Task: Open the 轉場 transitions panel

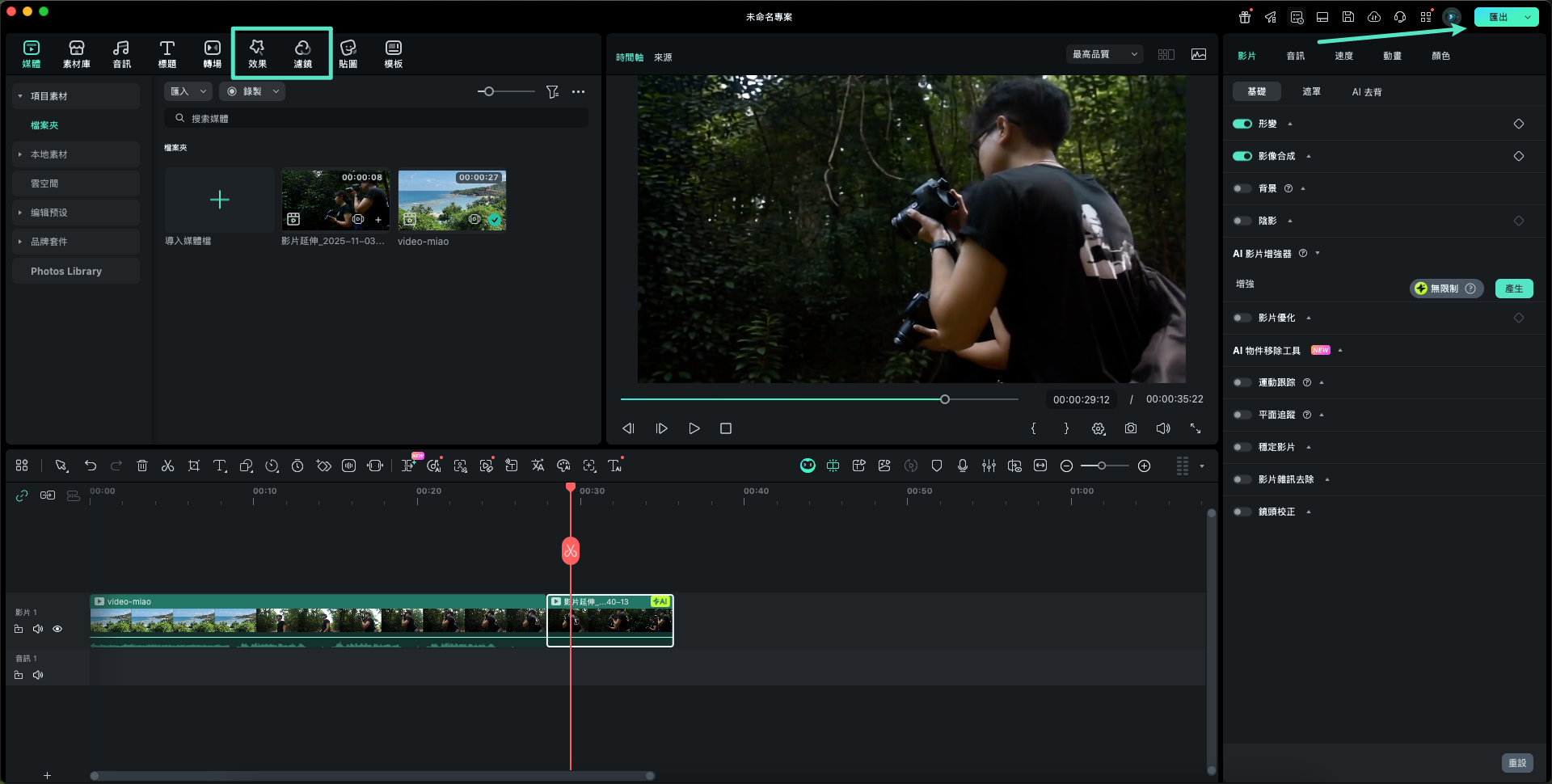Action: (x=212, y=53)
